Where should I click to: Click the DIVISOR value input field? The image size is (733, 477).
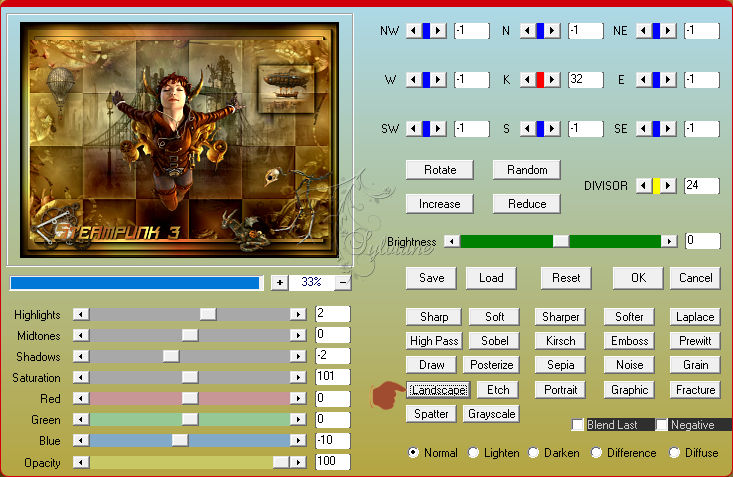pyautogui.click(x=702, y=186)
